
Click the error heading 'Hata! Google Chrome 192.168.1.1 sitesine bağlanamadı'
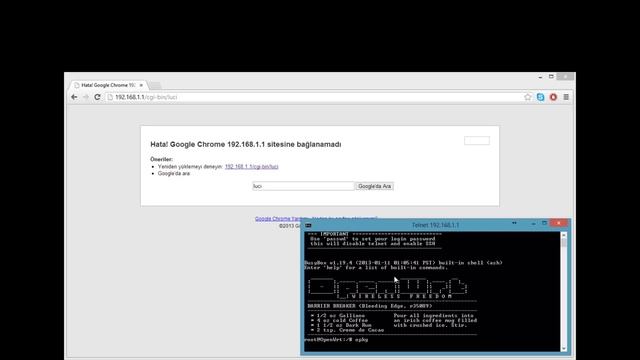[x=246, y=144]
